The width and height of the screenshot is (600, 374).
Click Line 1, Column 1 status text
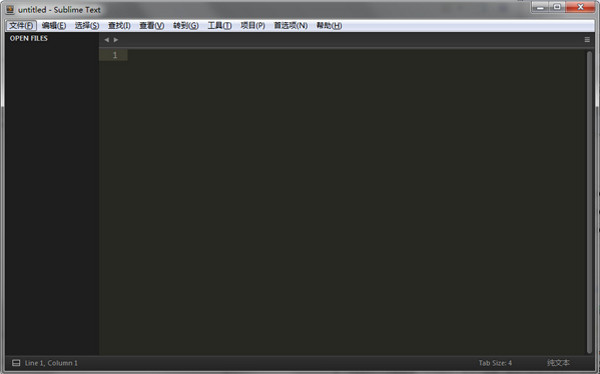pos(51,363)
